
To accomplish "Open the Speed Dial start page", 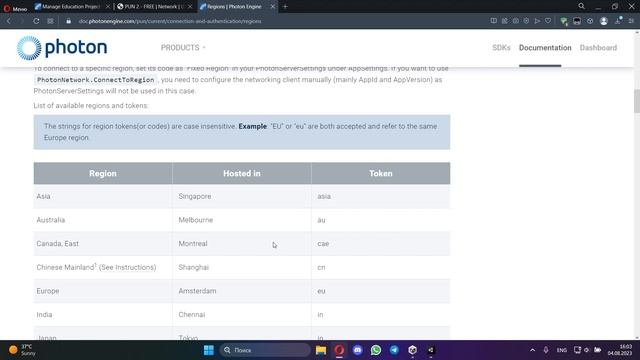I will [50, 21].
